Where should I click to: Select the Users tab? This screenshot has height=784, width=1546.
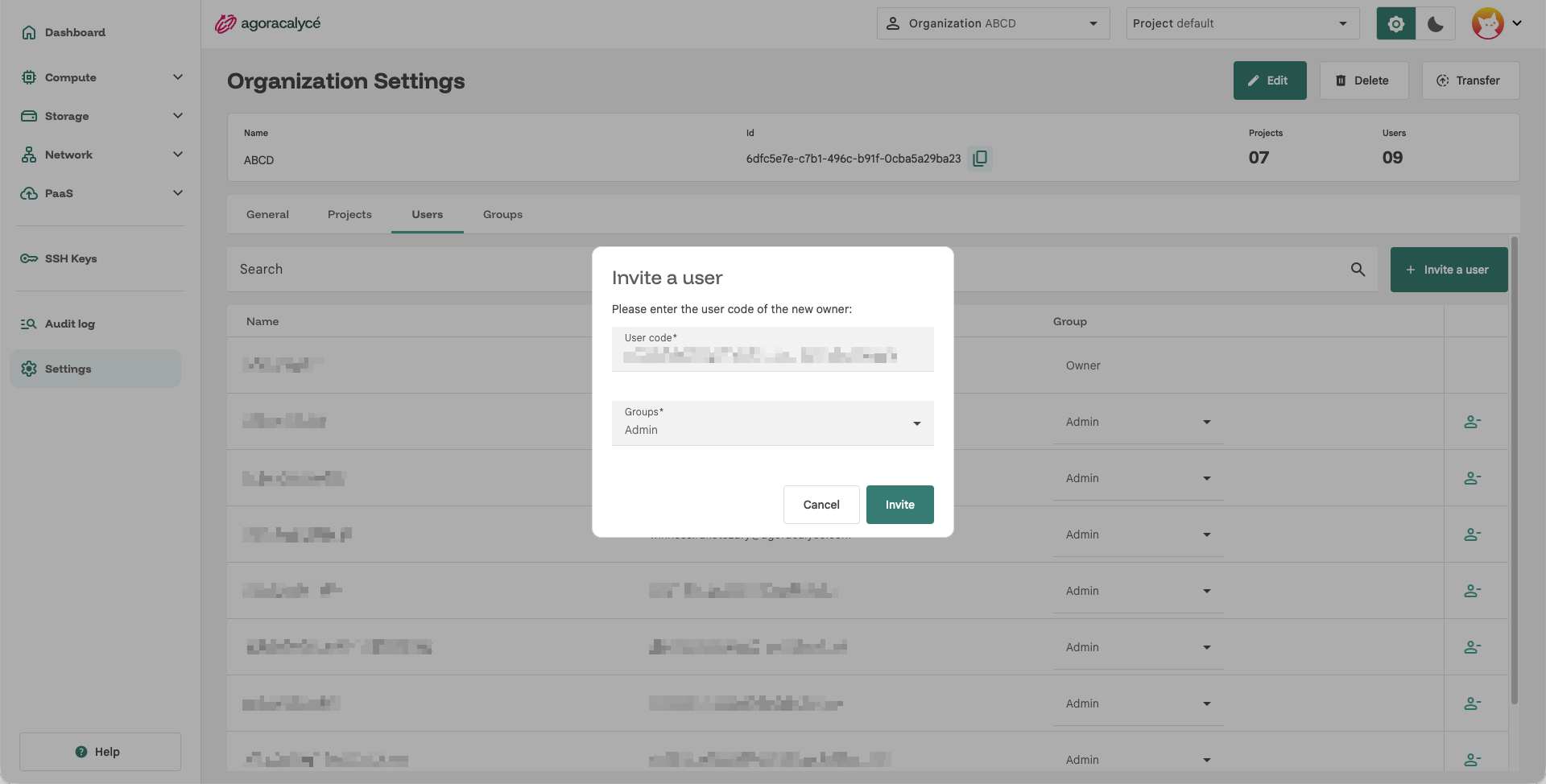pos(428,215)
